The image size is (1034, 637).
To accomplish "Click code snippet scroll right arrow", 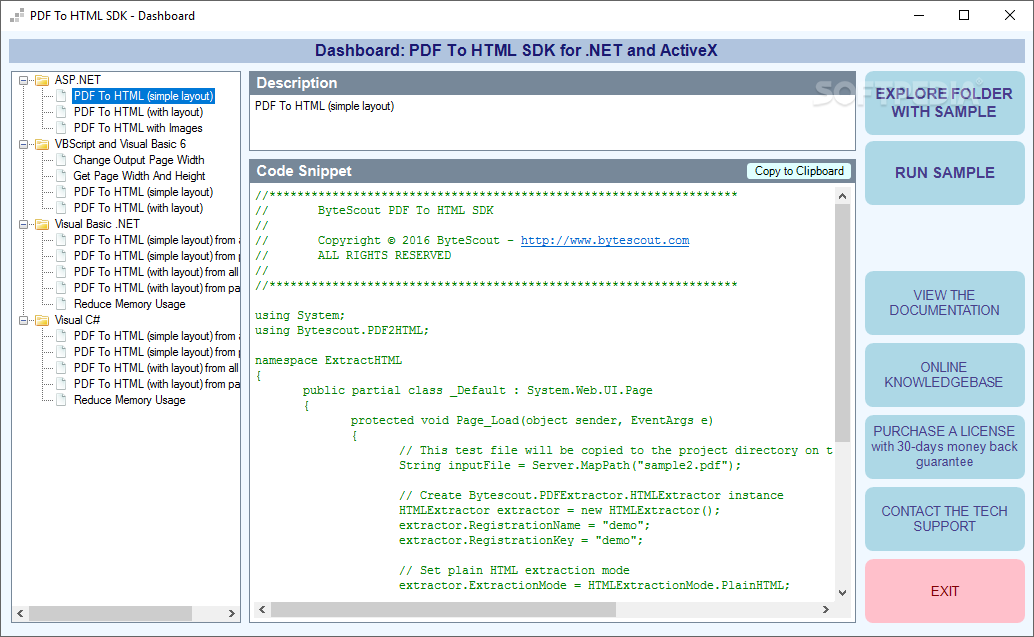I will click(826, 609).
